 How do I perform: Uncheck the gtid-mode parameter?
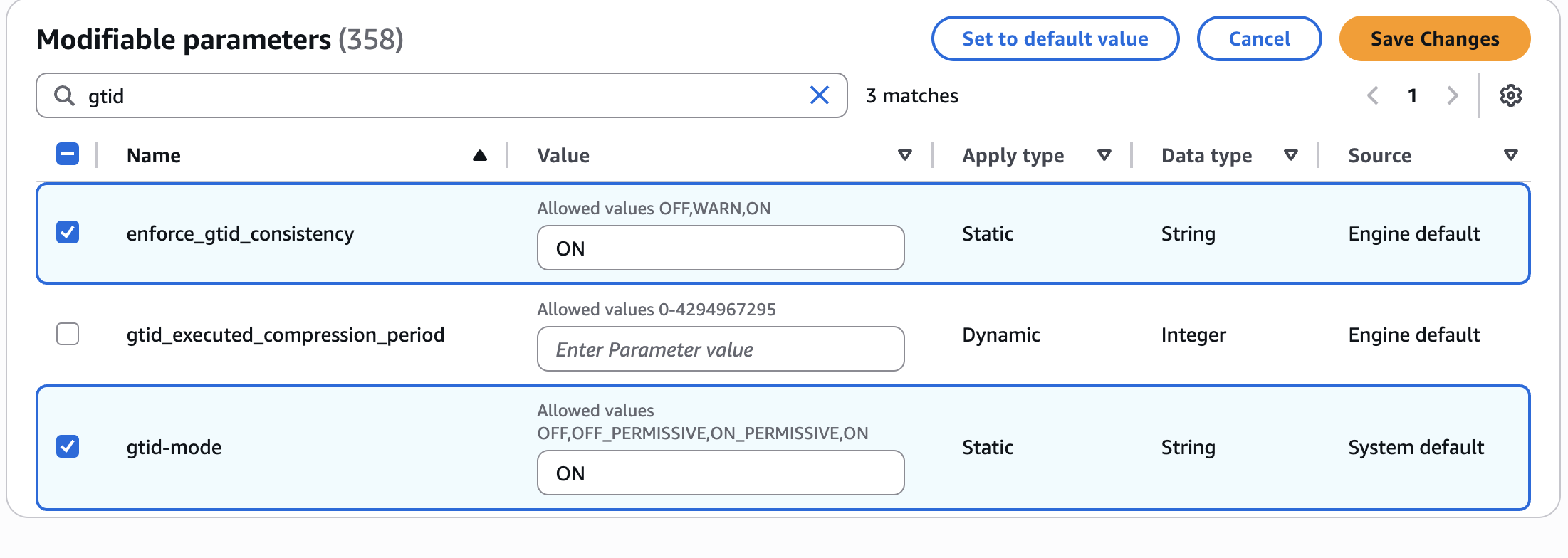tap(68, 446)
